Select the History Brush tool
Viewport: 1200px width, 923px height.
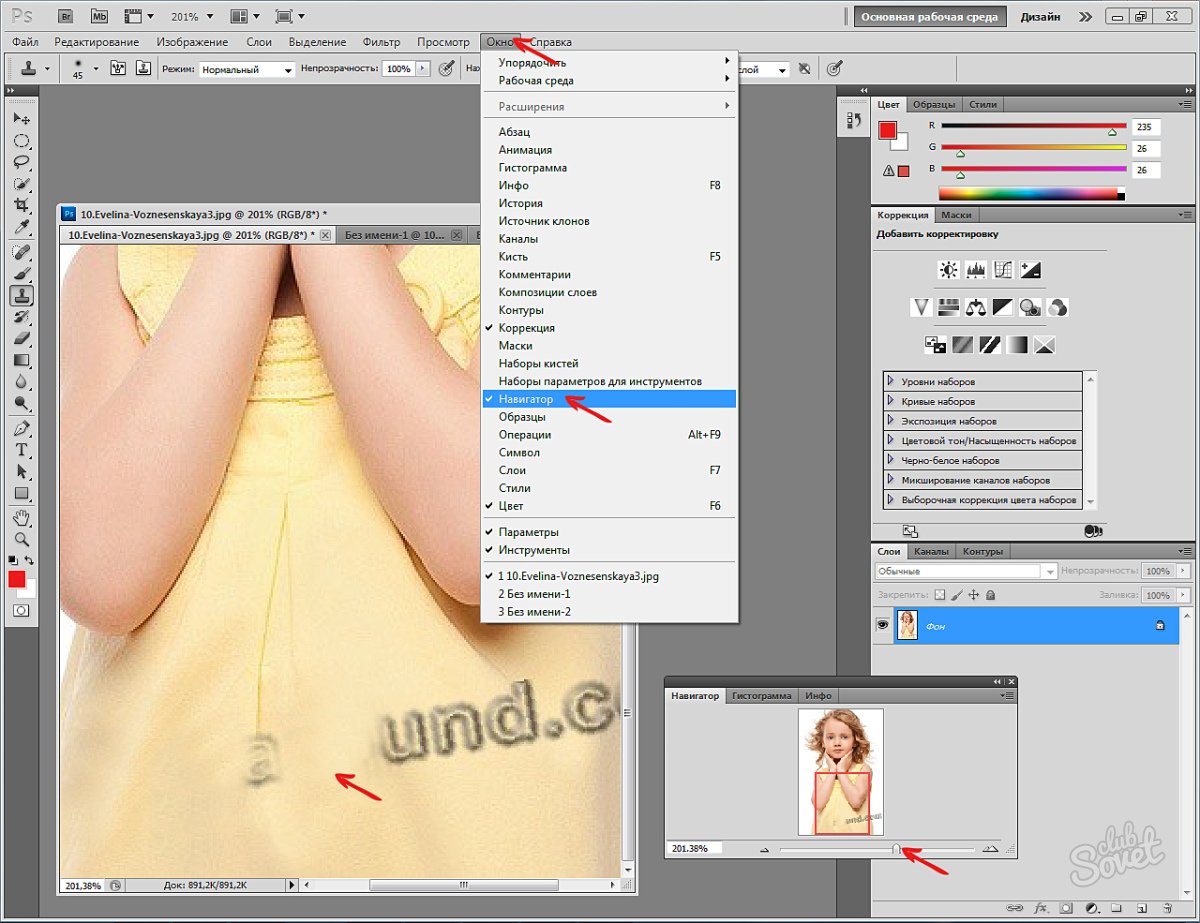pyautogui.click(x=21, y=316)
